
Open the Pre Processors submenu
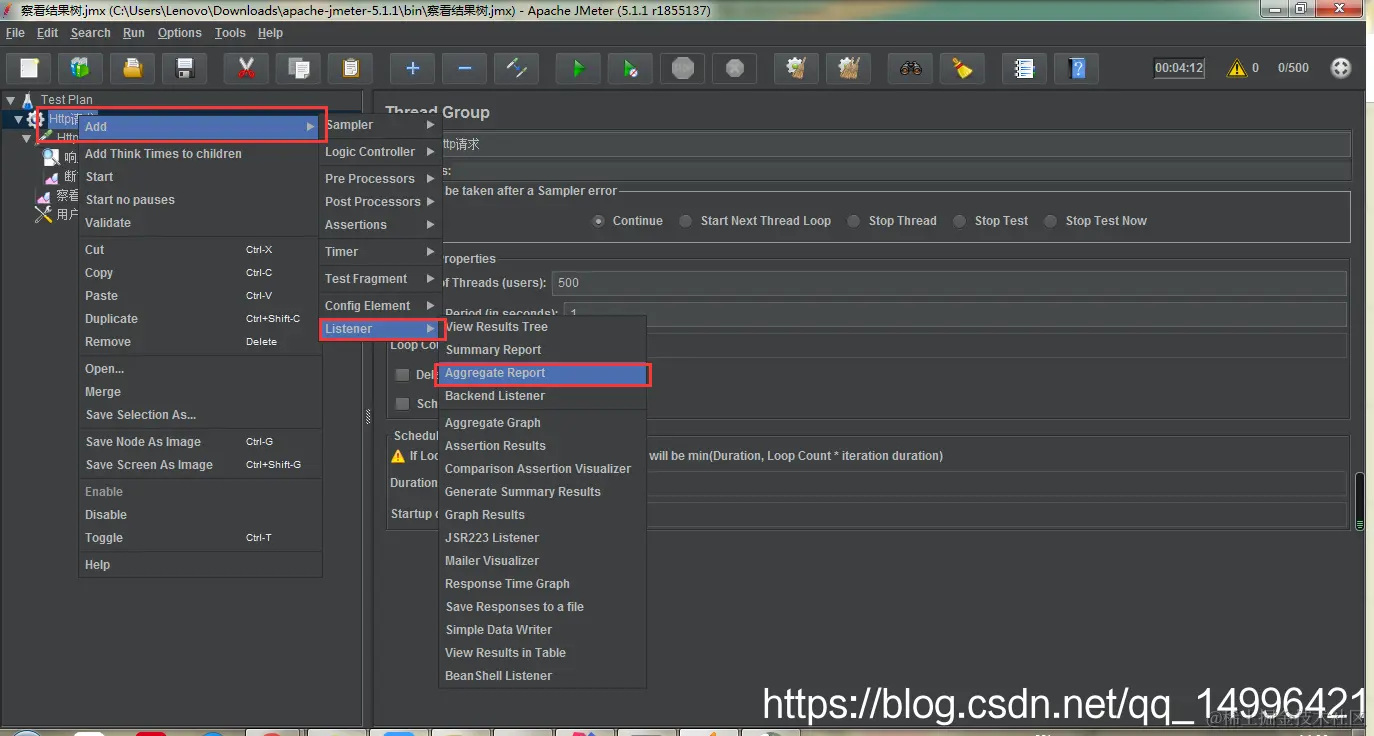click(x=380, y=179)
